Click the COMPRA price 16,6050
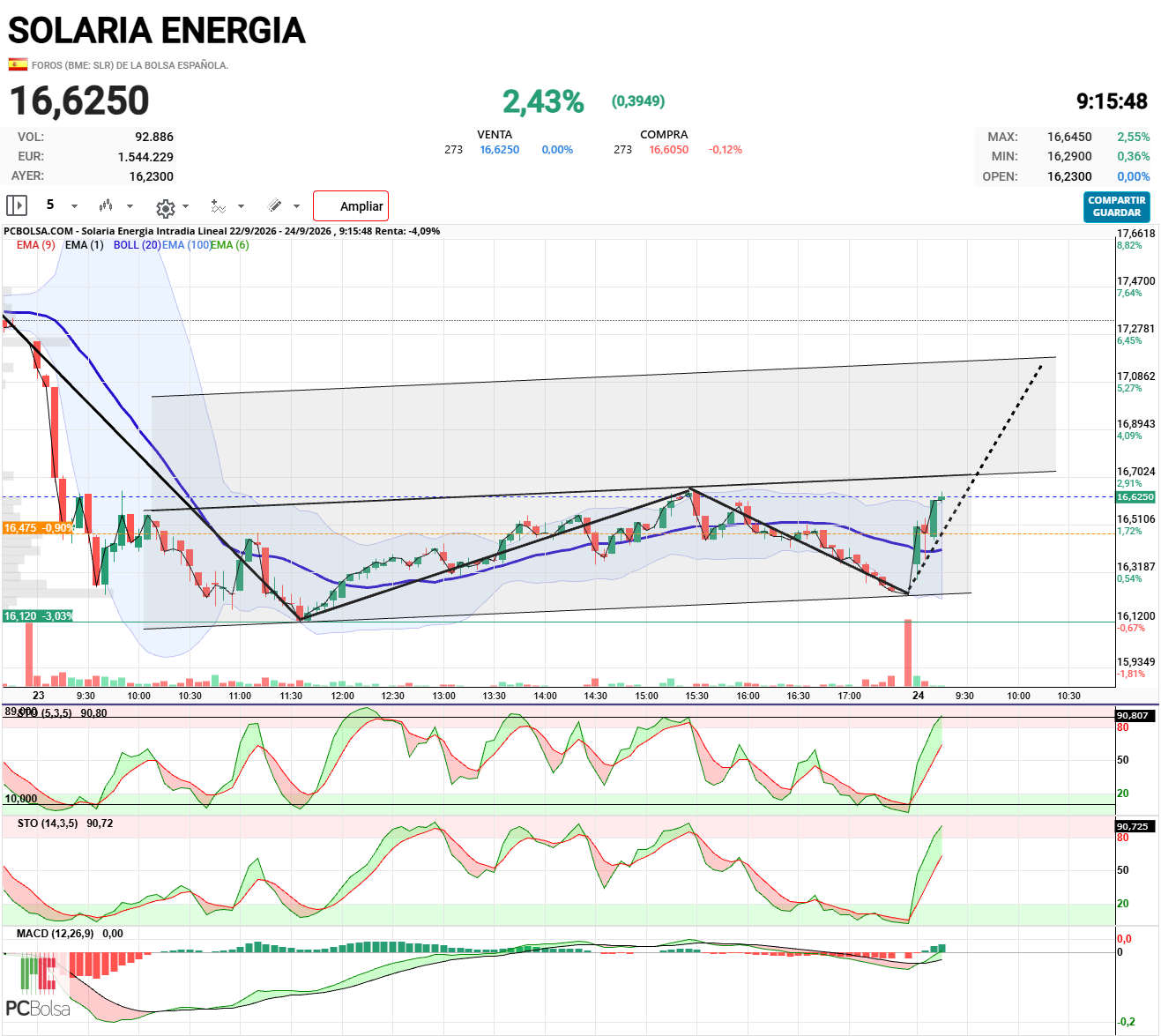Image resolution: width=1161 pixels, height=1036 pixels. [669, 150]
